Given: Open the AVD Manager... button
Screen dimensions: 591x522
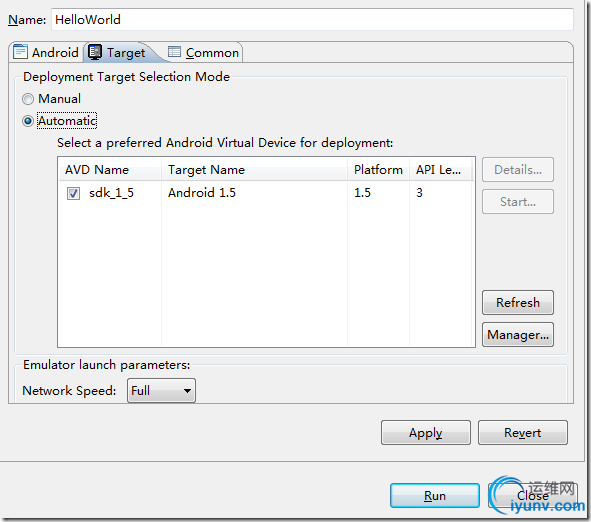Looking at the screenshot, I should [518, 334].
